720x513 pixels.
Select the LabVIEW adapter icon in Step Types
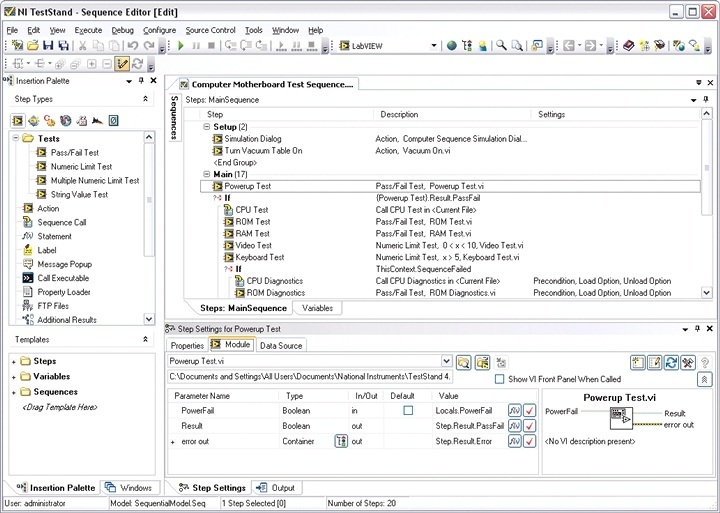point(19,120)
